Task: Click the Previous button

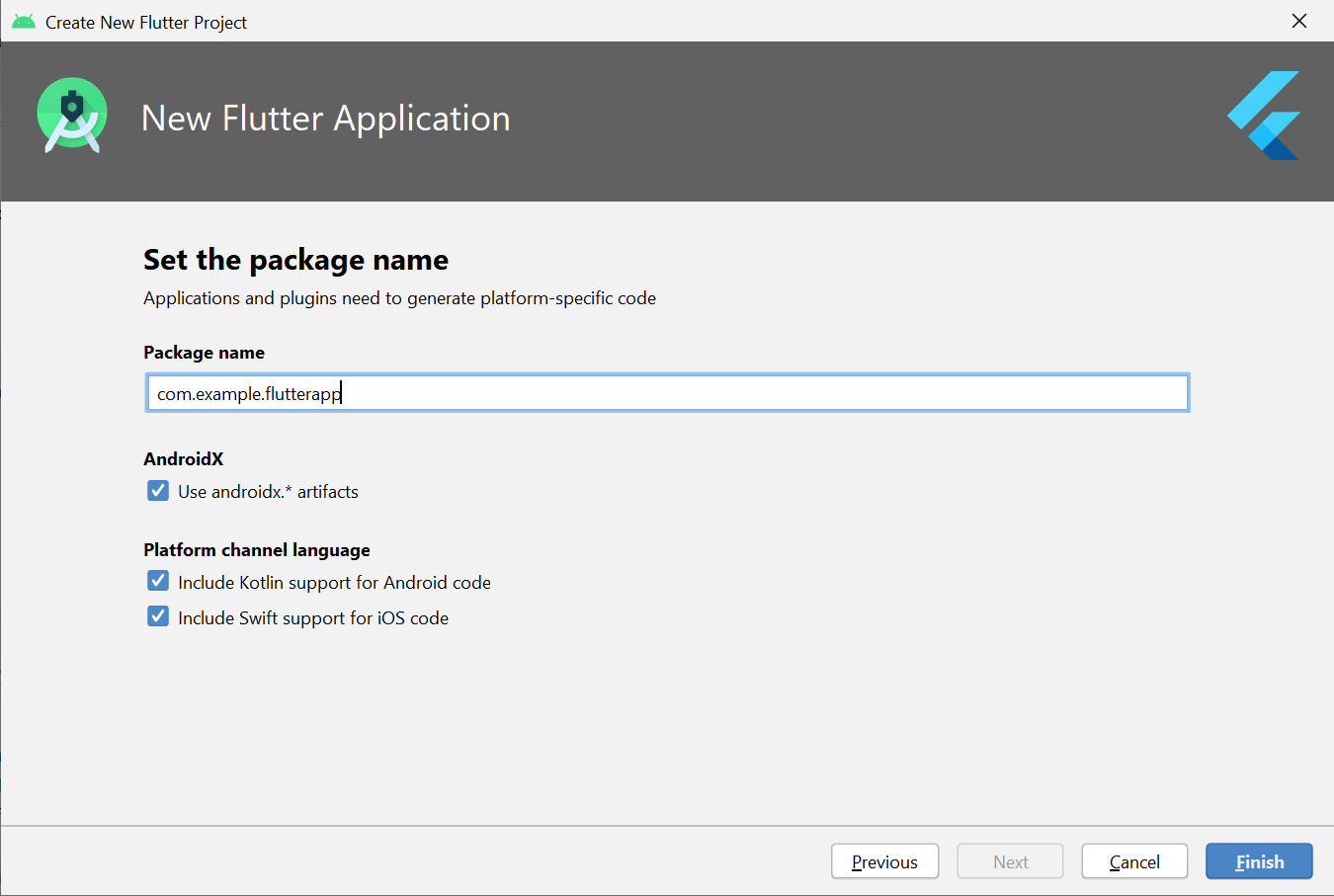Action: pyautogui.click(x=884, y=860)
